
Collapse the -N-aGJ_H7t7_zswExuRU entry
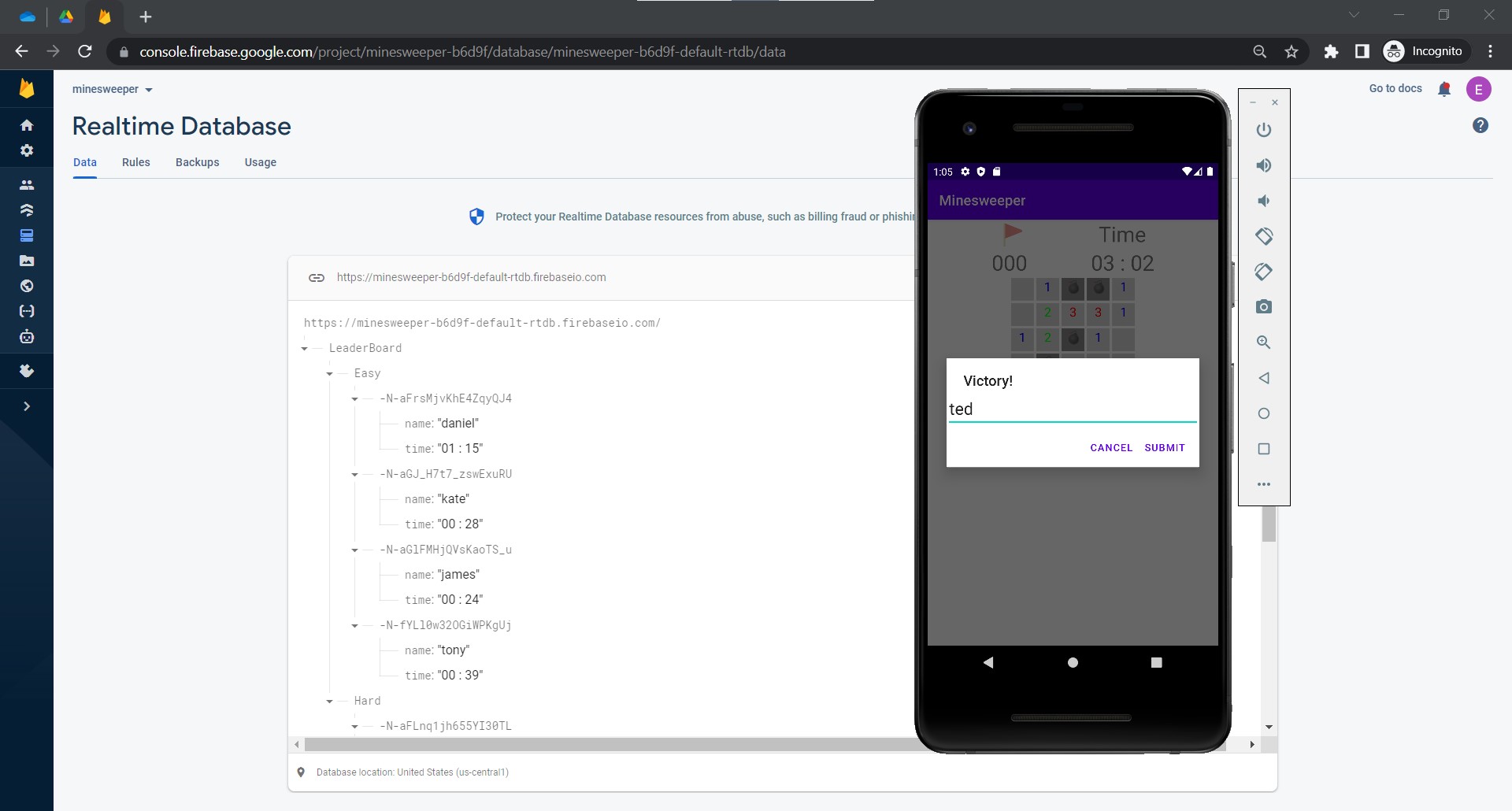coord(355,475)
